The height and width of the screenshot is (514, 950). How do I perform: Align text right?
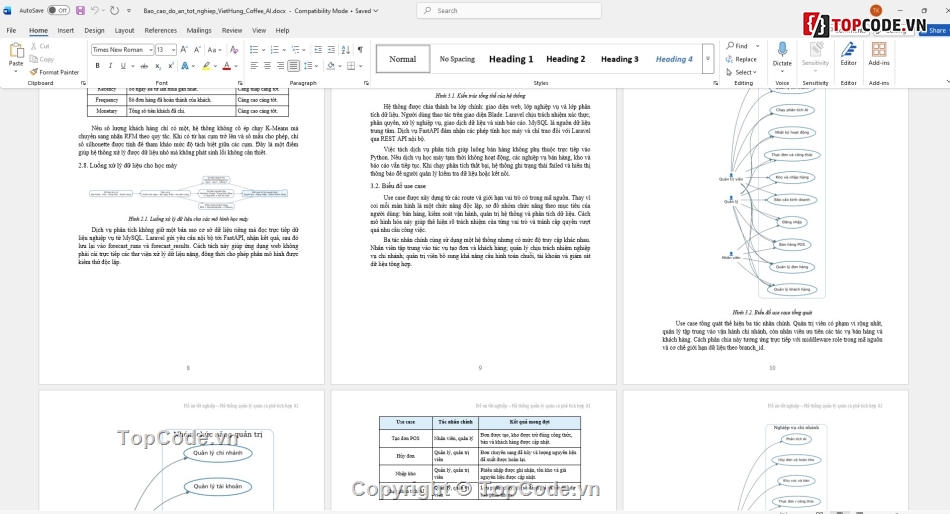tap(280, 65)
